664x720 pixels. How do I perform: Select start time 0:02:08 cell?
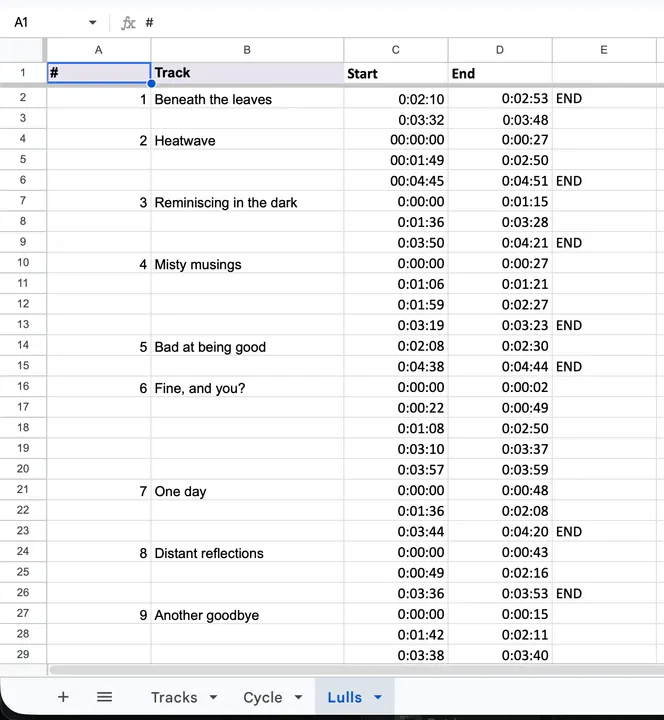396,346
